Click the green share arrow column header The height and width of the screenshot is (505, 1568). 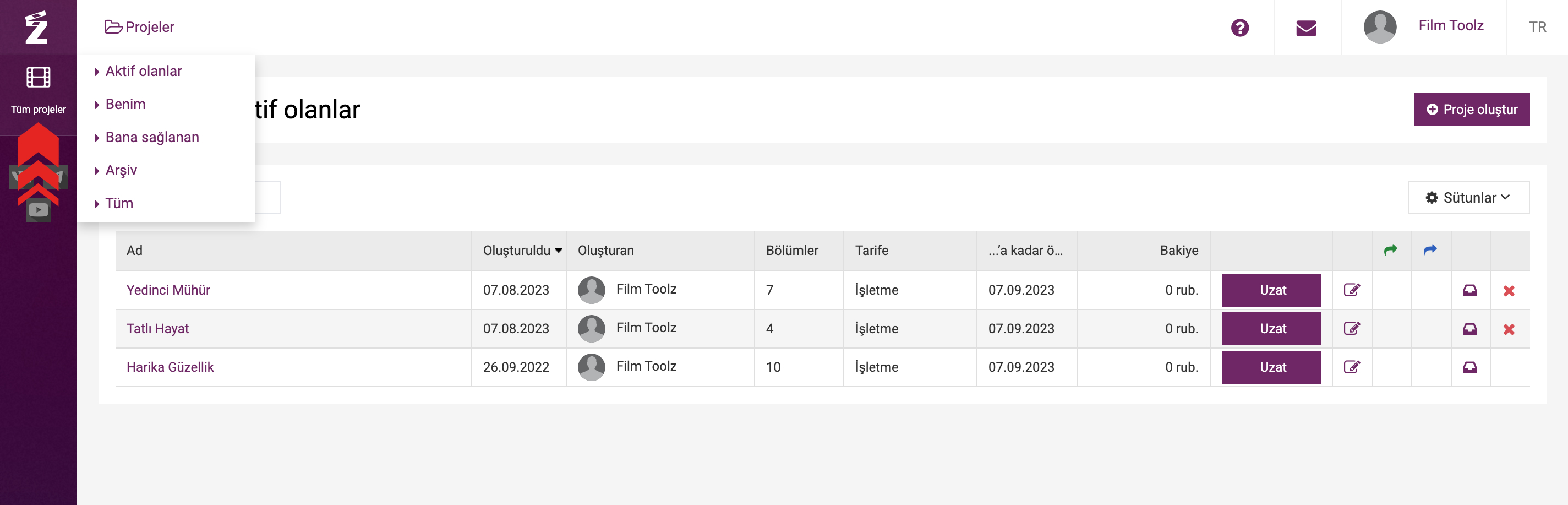[x=1390, y=250]
